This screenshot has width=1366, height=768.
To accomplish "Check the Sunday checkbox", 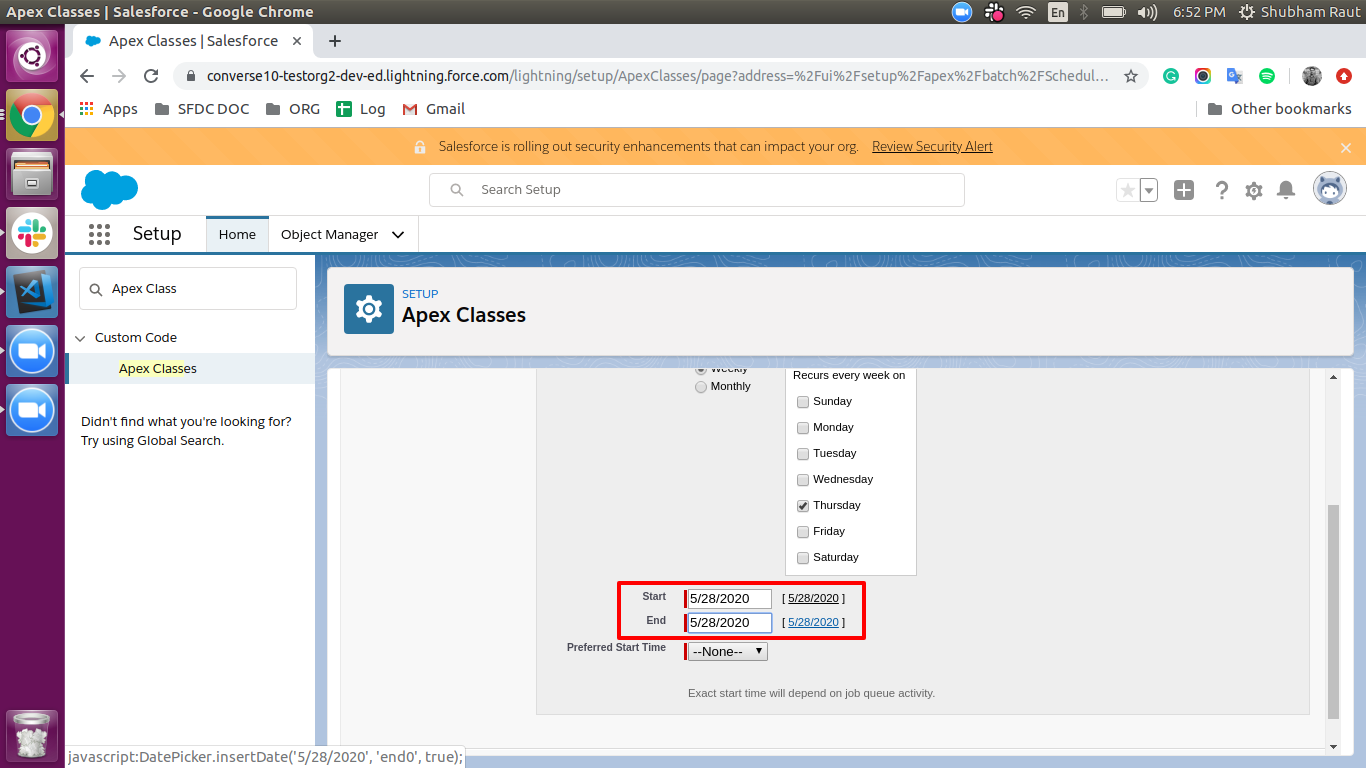I will point(803,401).
